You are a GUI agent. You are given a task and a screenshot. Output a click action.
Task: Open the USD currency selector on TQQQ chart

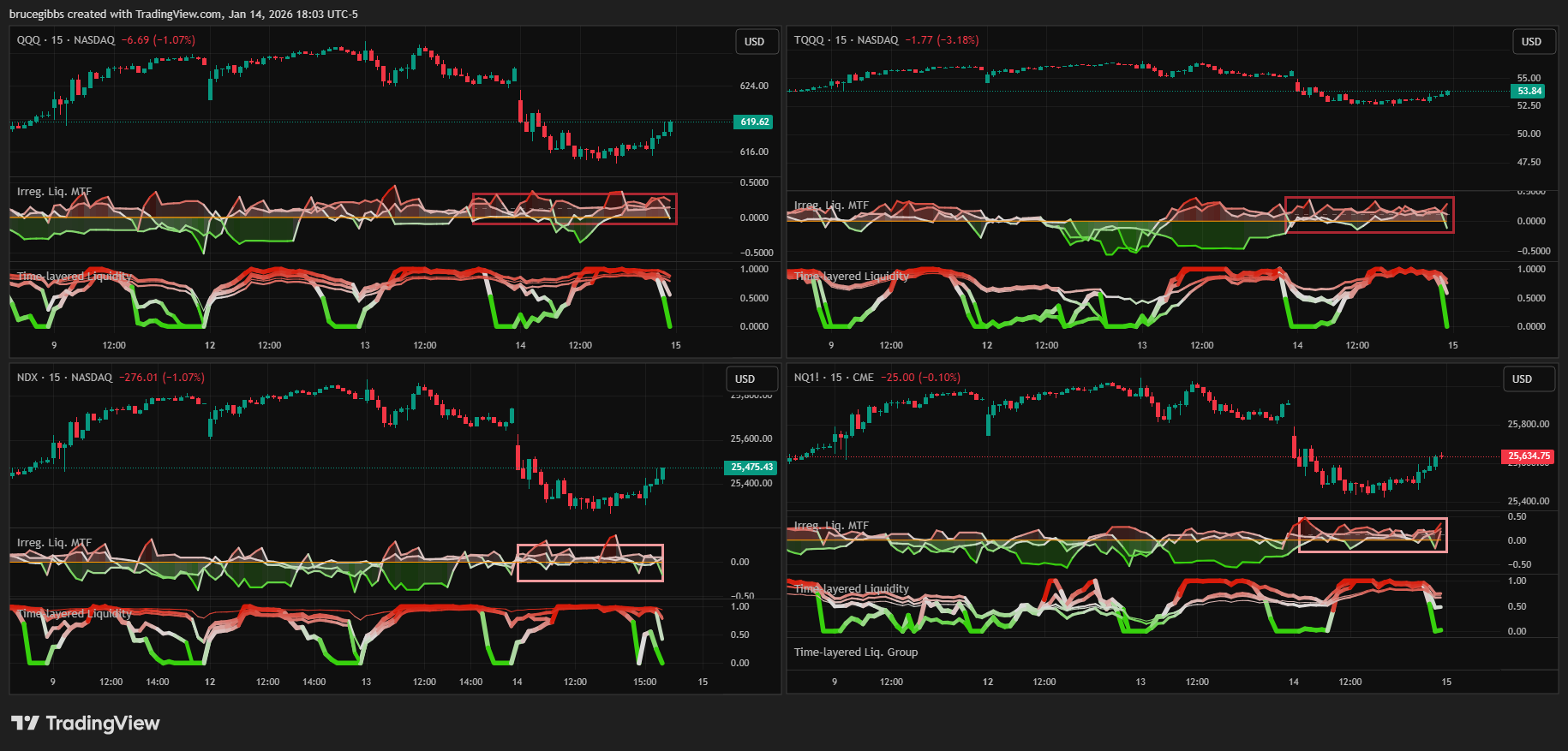point(1530,42)
